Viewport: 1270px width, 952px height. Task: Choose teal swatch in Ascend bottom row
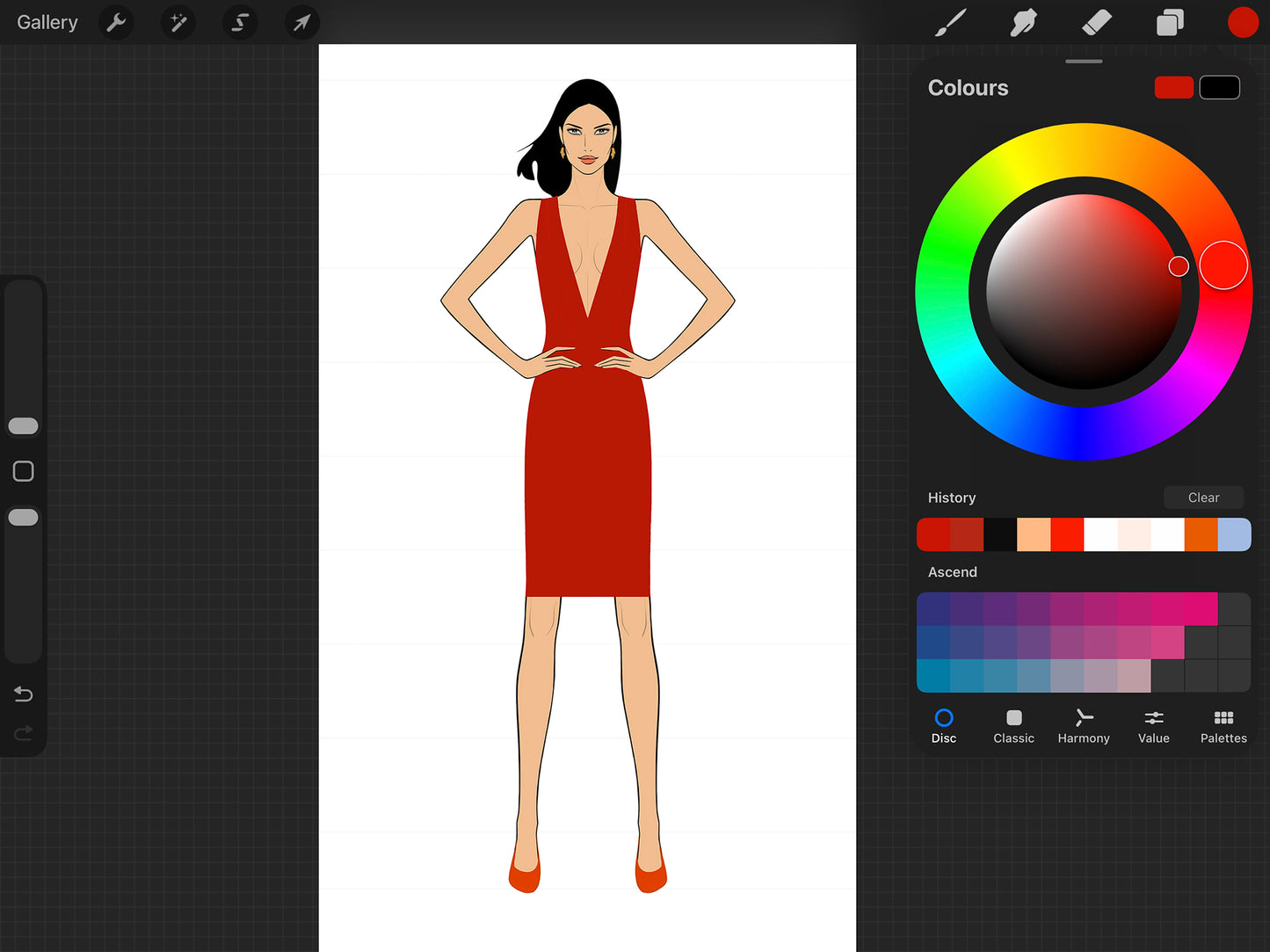click(x=933, y=676)
